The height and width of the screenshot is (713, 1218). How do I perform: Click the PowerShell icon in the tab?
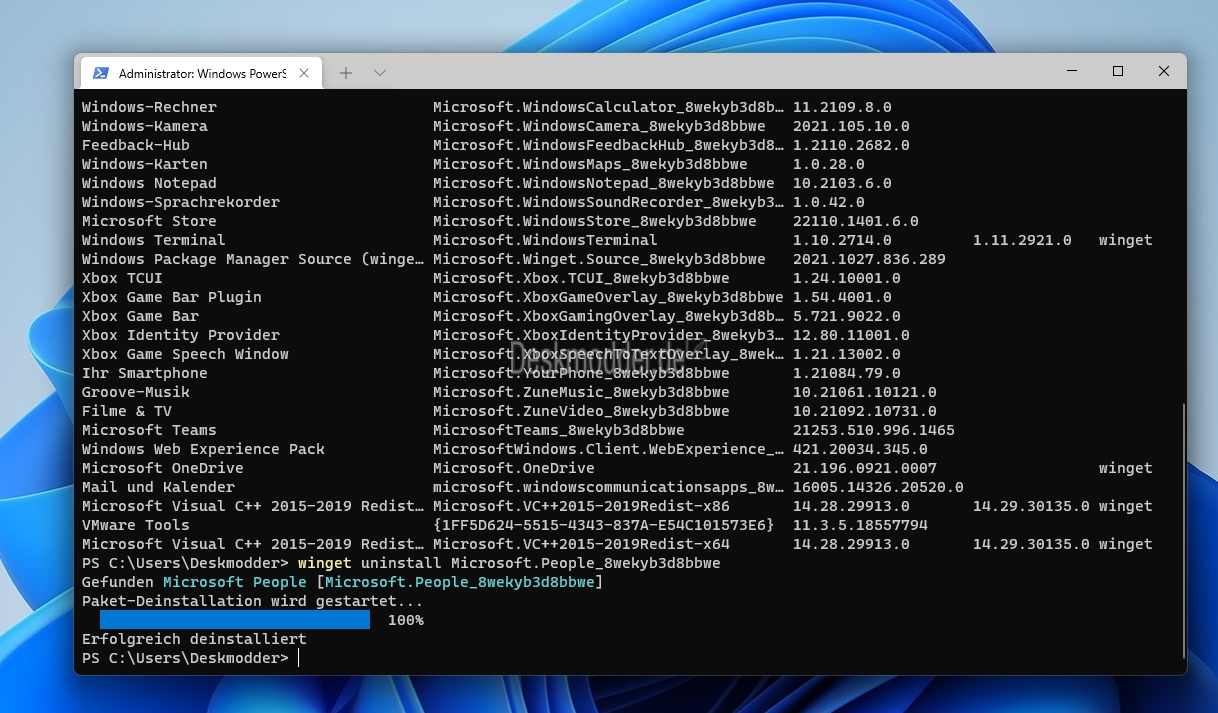click(101, 73)
